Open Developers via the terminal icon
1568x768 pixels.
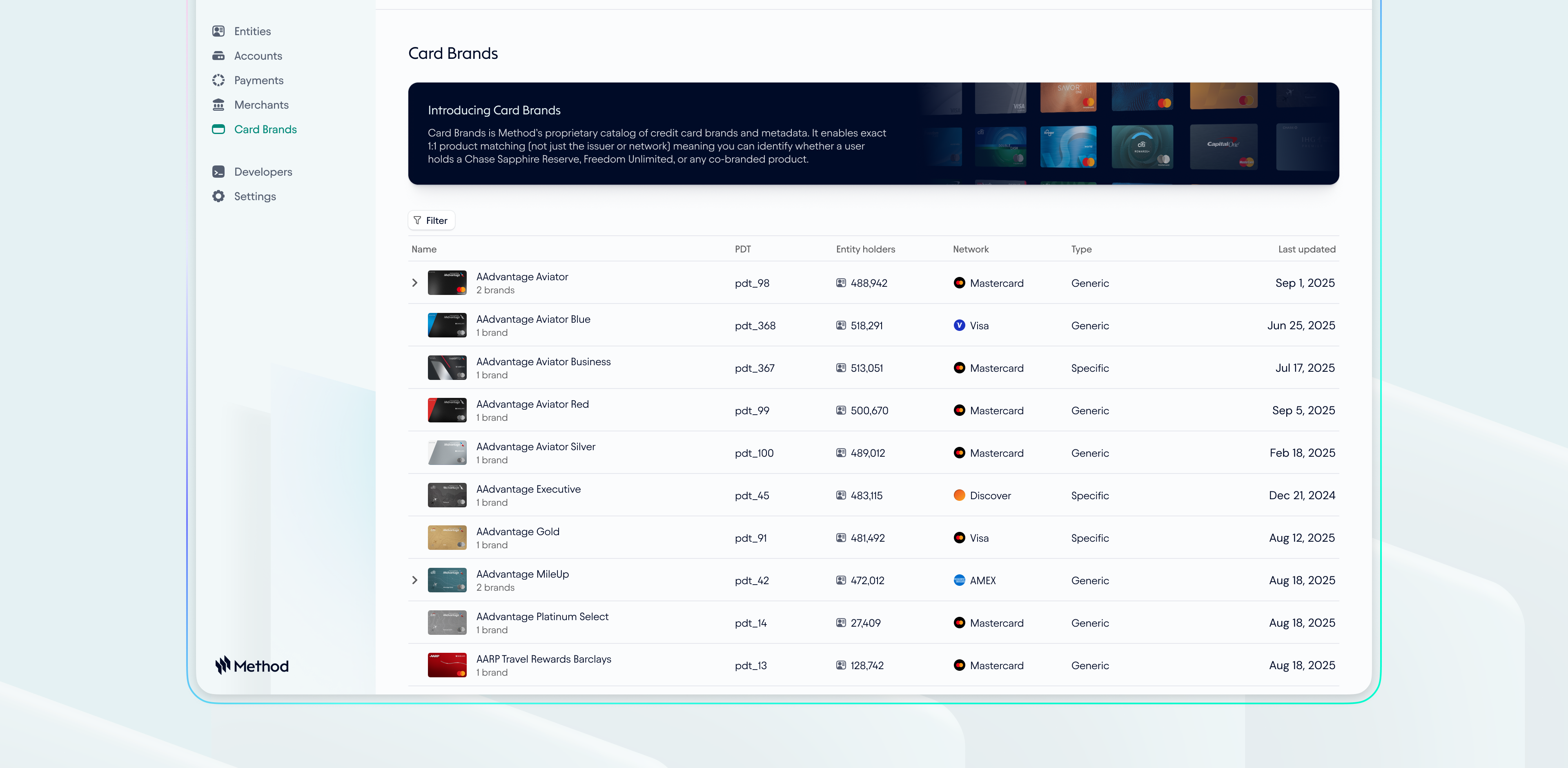click(218, 172)
